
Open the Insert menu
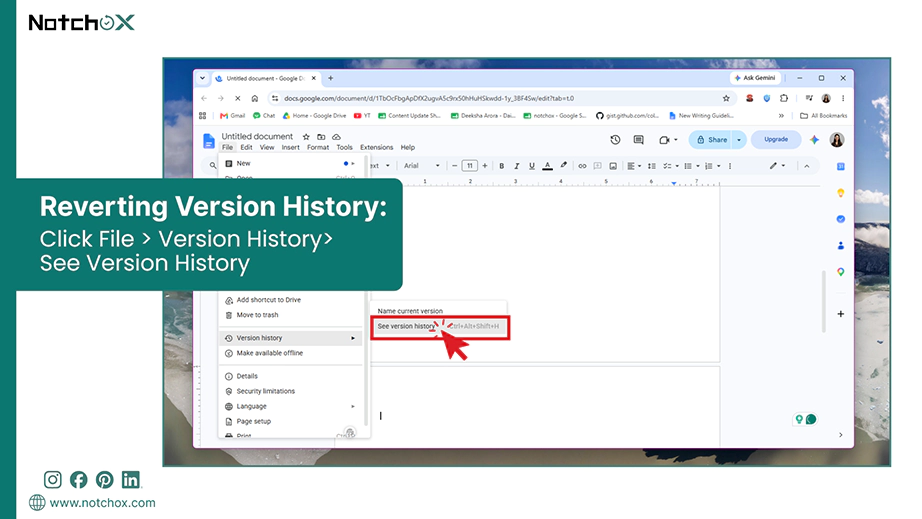coord(290,148)
